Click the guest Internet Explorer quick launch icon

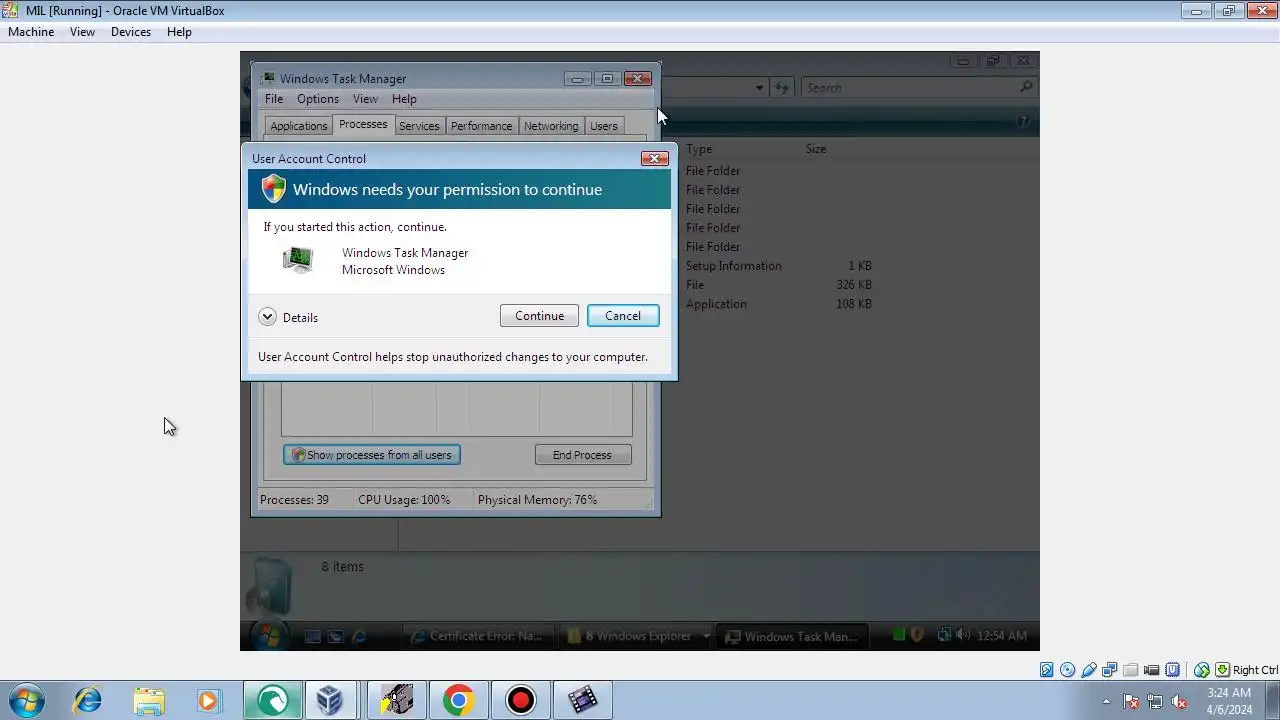click(359, 636)
